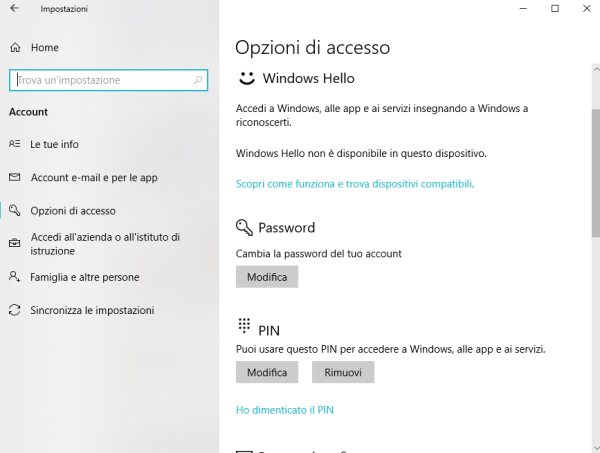
Task: Open Le tue info section
Action: 54,144
